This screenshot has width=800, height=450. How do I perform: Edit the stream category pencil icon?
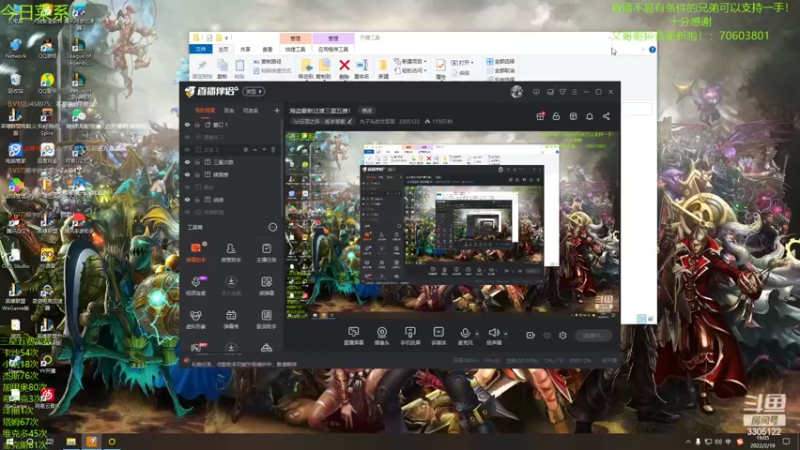(x=350, y=121)
